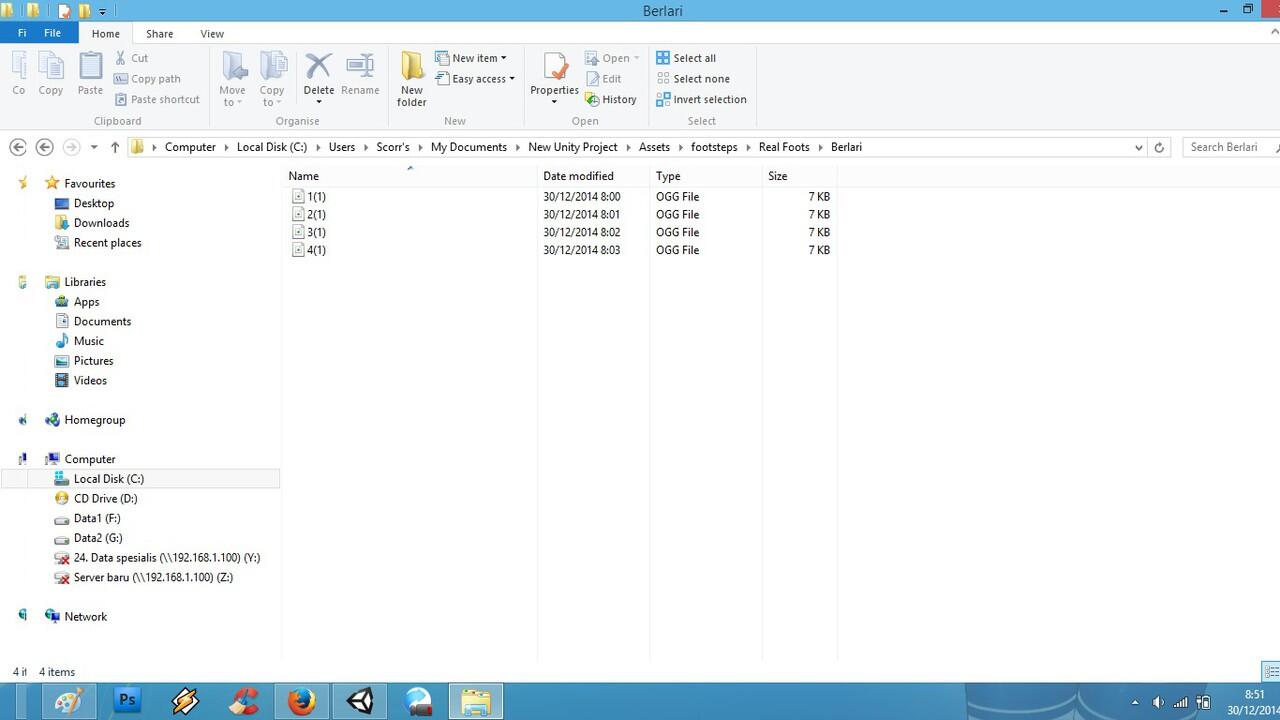Select the 3(1) OGG file icon

(298, 232)
